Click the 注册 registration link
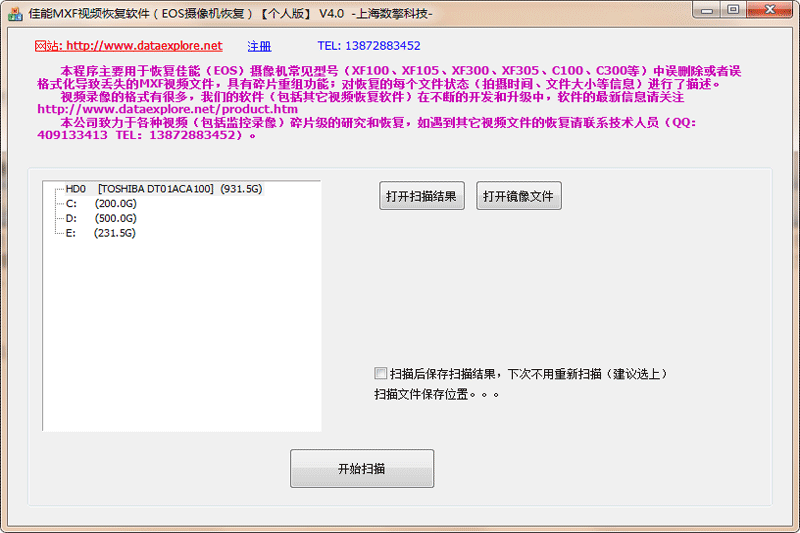 click(259, 46)
